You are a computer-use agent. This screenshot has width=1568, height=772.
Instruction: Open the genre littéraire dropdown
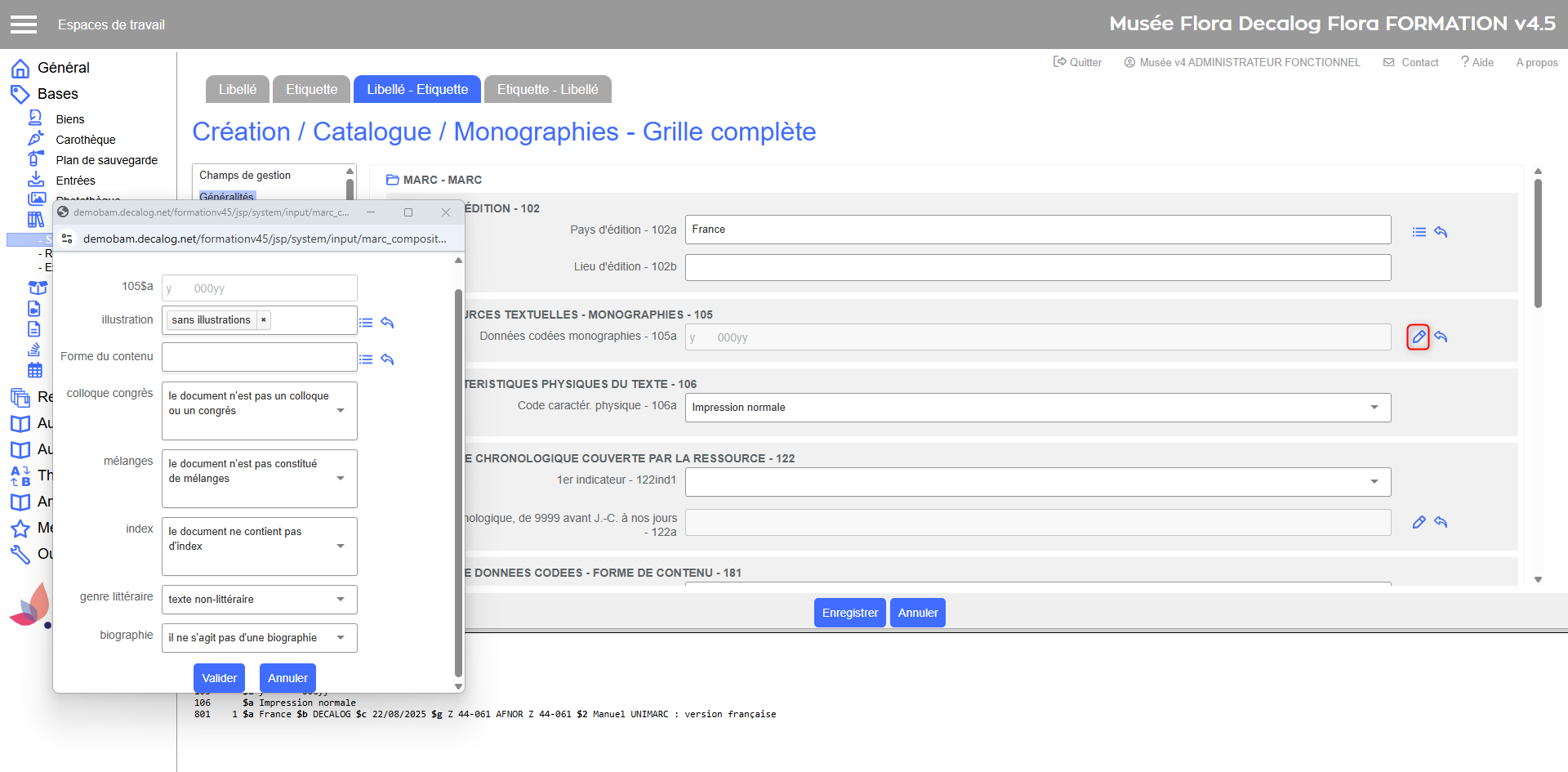coord(341,600)
